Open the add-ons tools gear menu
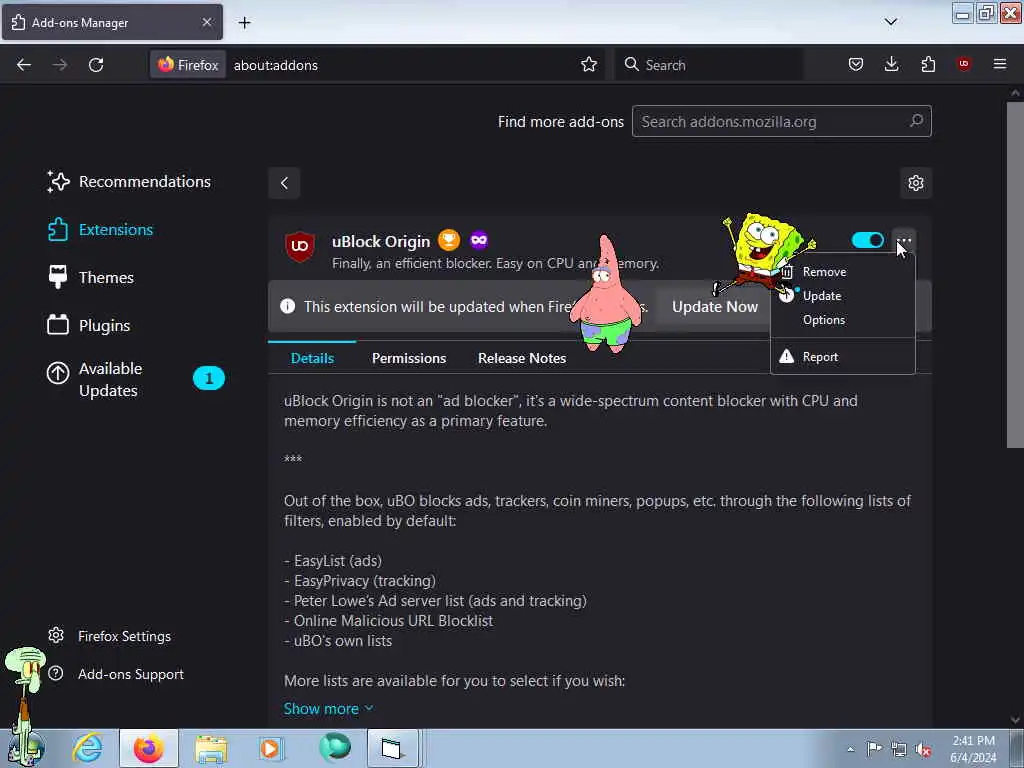The height and width of the screenshot is (768, 1024). 916,183
